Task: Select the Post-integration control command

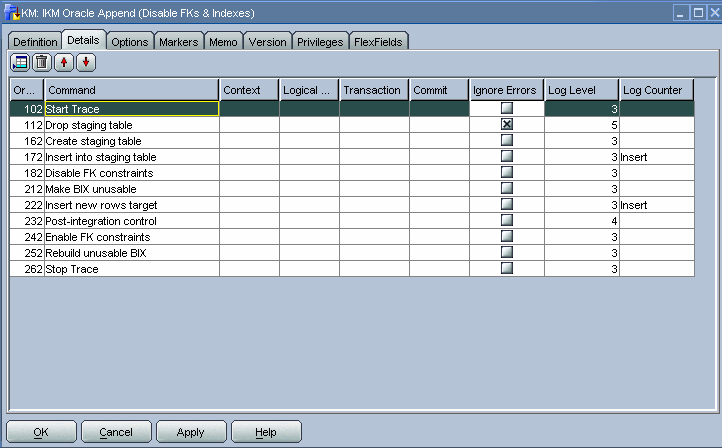Action: tap(132, 221)
